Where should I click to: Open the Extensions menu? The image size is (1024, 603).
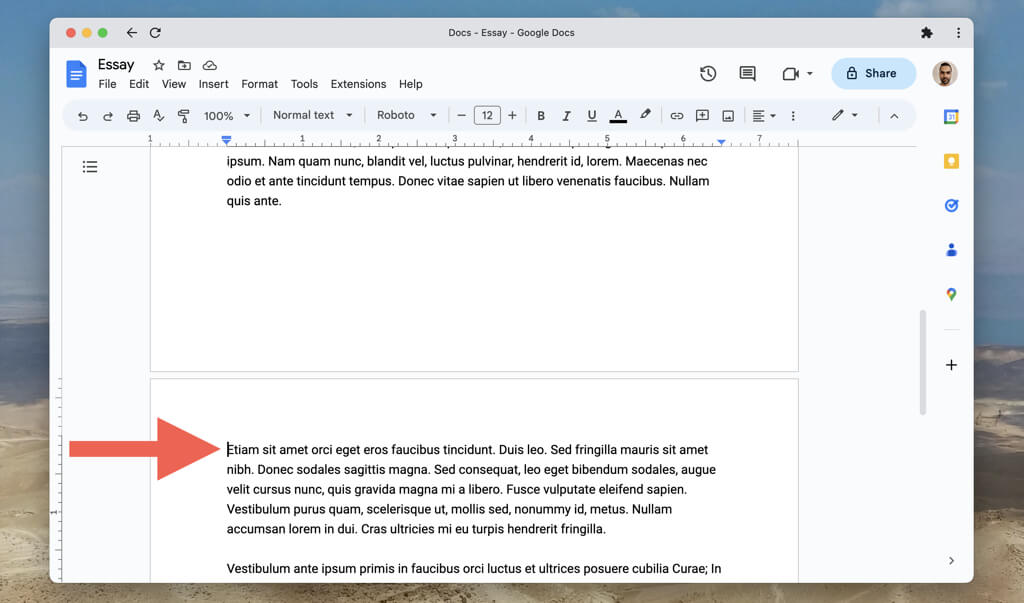(358, 84)
